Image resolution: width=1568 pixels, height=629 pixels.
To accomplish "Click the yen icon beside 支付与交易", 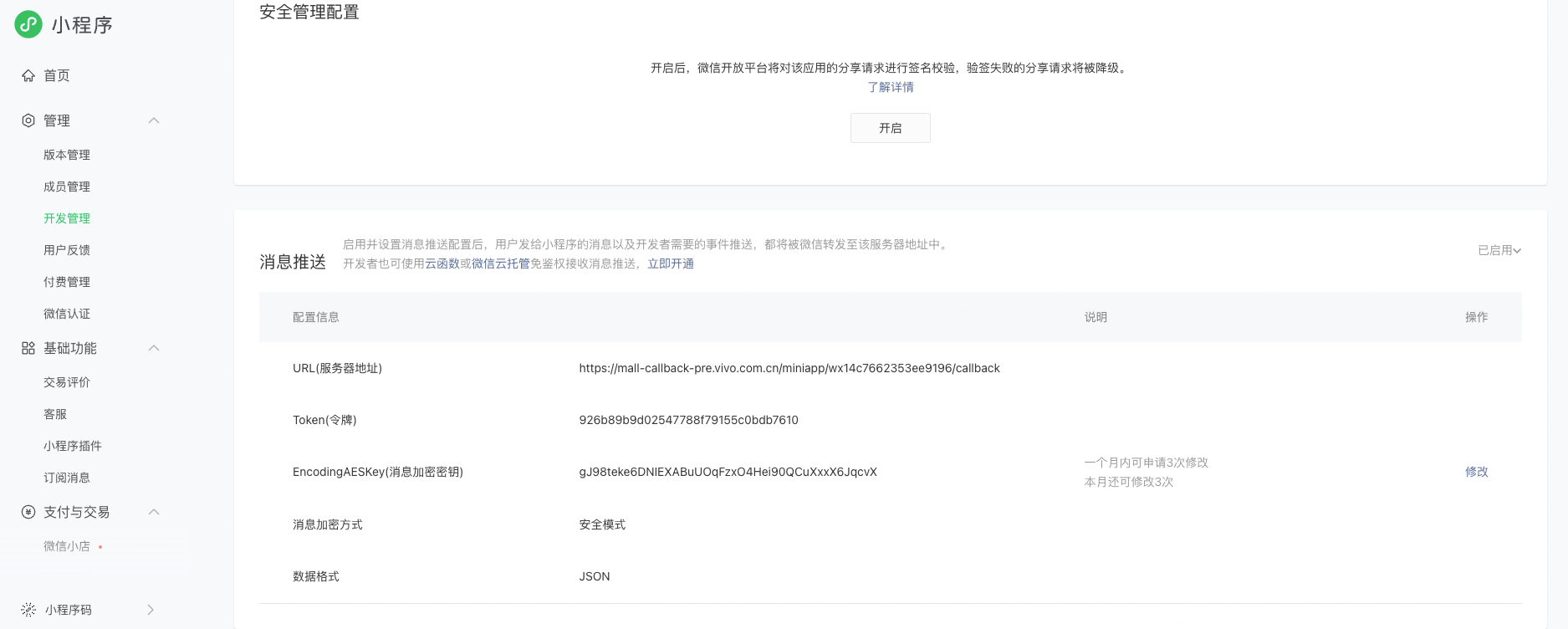I will (28, 512).
